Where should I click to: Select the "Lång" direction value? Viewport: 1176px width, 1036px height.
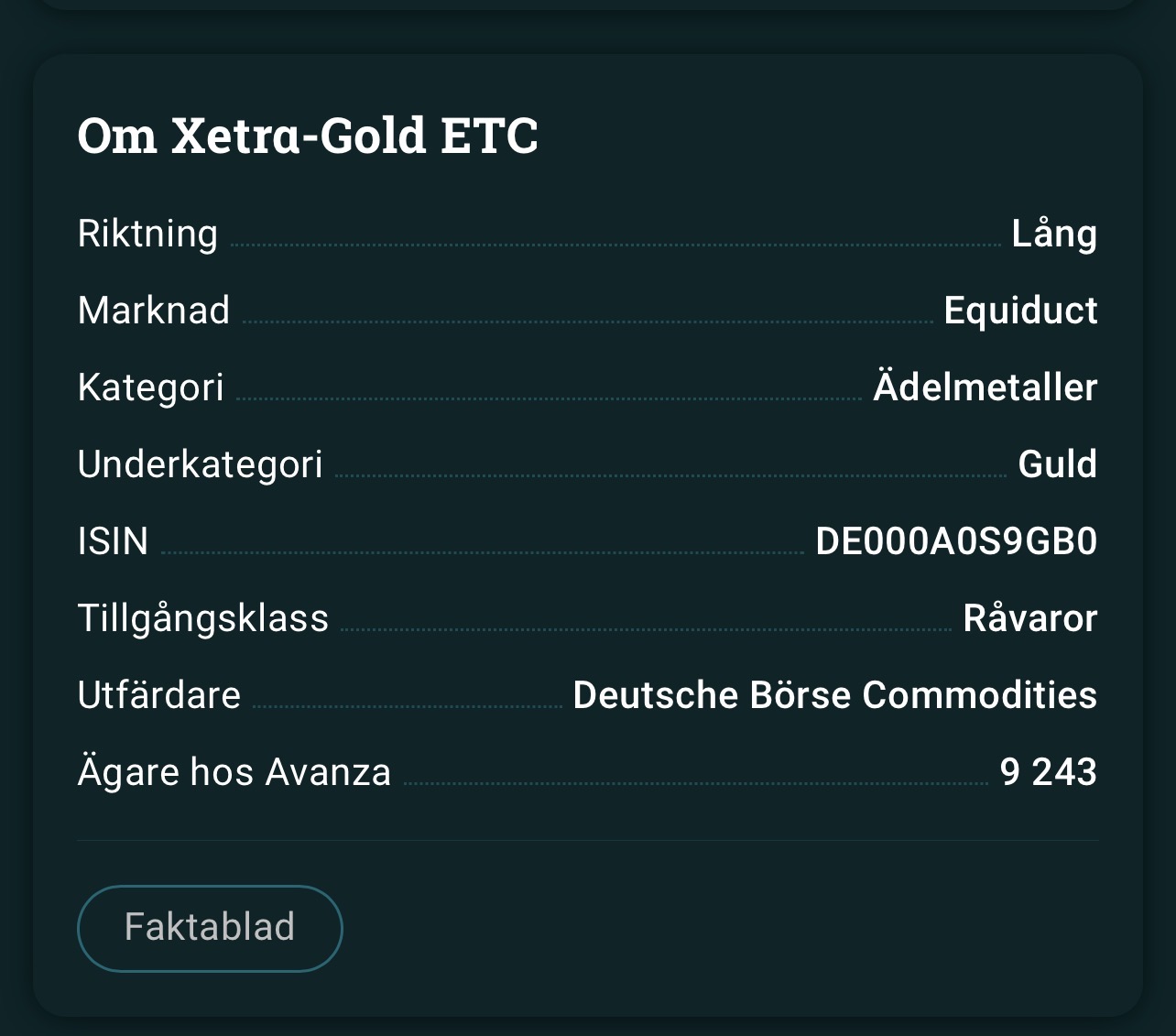[1053, 234]
